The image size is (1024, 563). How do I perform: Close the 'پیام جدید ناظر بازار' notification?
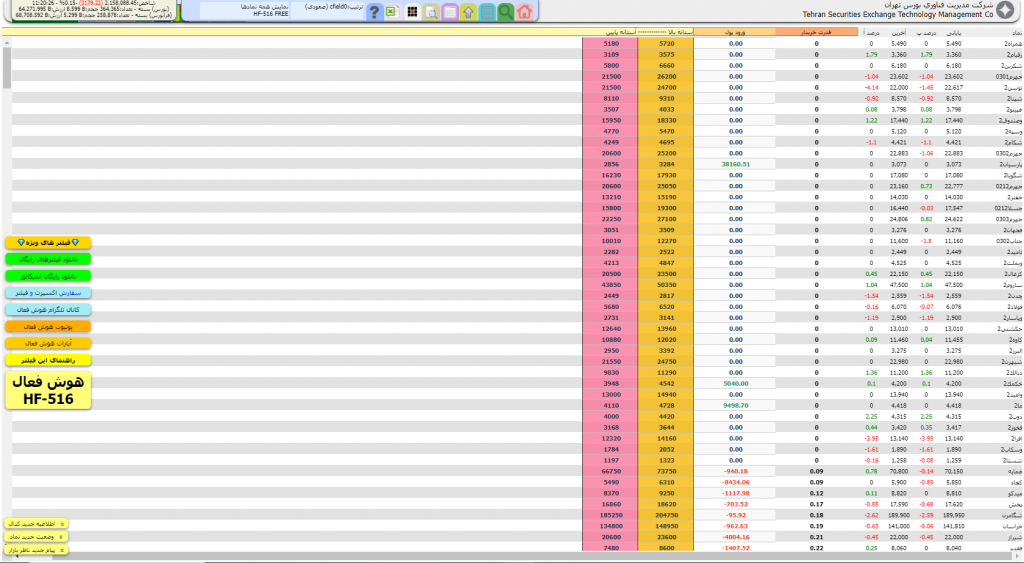(x=62, y=549)
